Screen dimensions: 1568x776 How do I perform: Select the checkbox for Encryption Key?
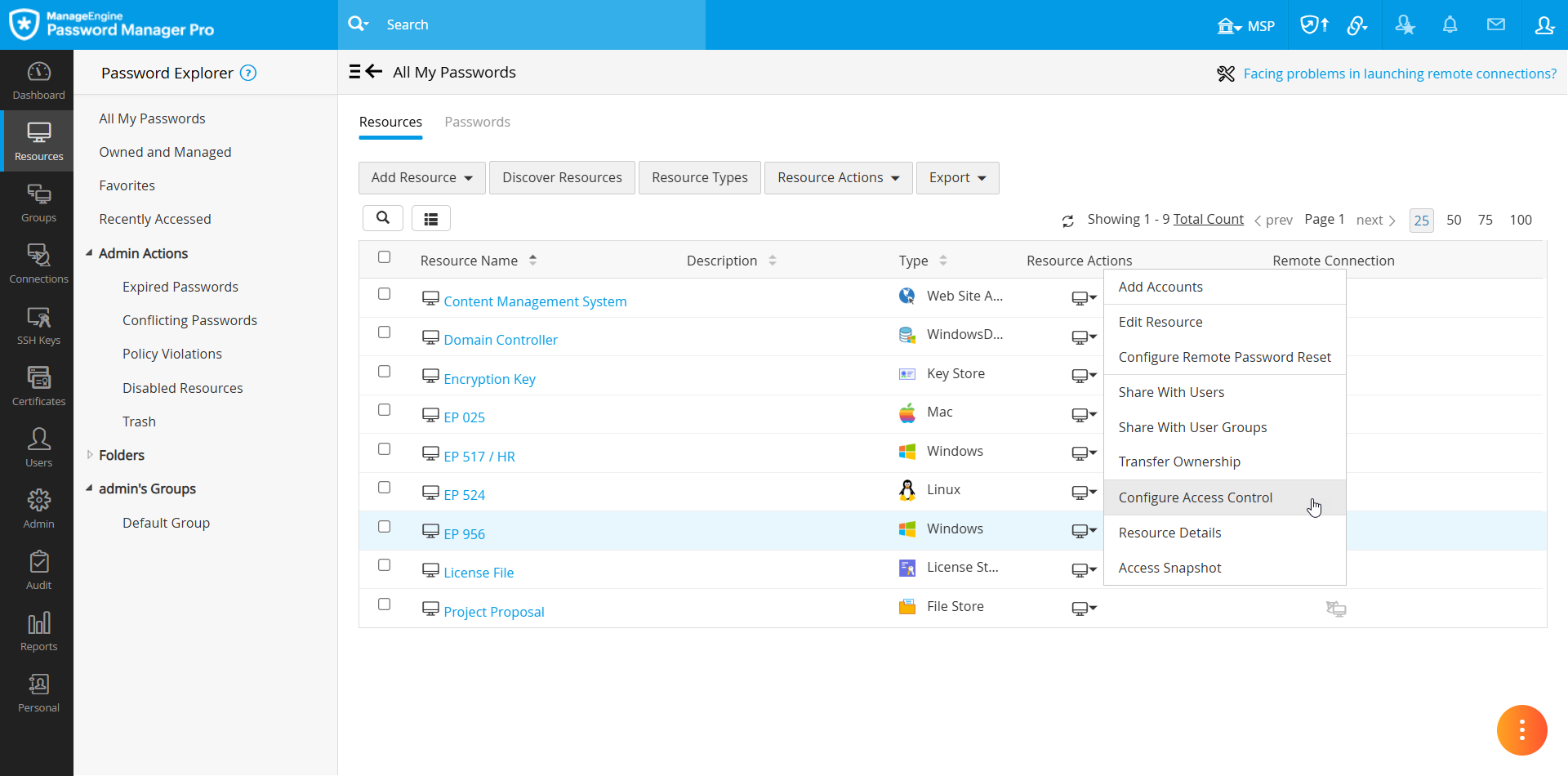click(x=385, y=371)
